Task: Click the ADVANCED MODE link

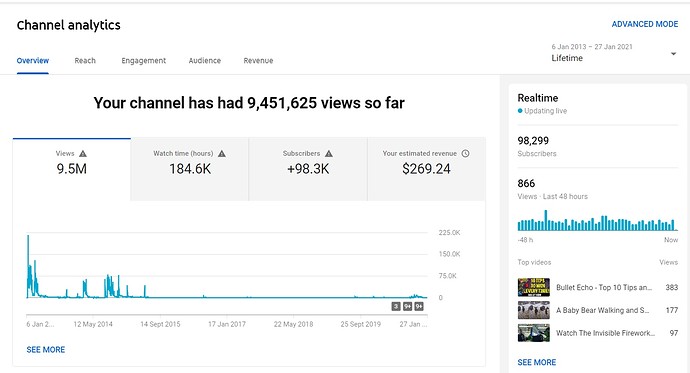Action: (645, 24)
